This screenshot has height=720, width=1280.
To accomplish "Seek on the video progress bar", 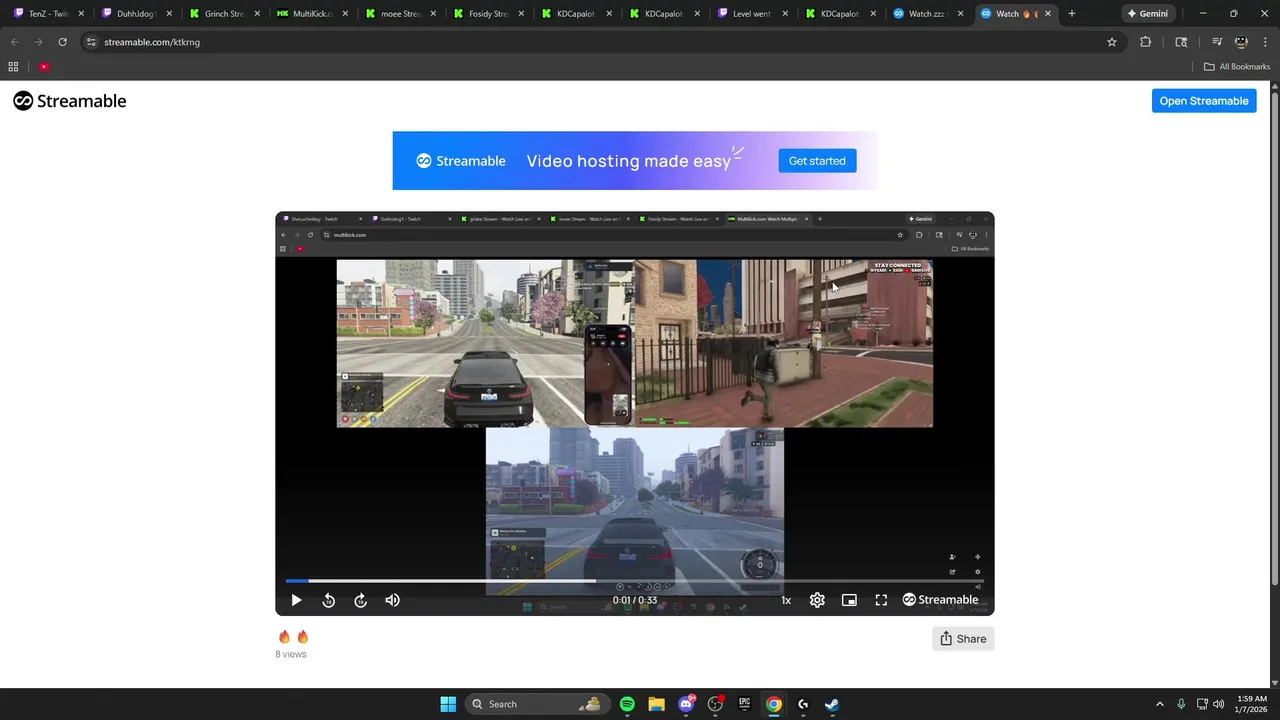I will (635, 580).
